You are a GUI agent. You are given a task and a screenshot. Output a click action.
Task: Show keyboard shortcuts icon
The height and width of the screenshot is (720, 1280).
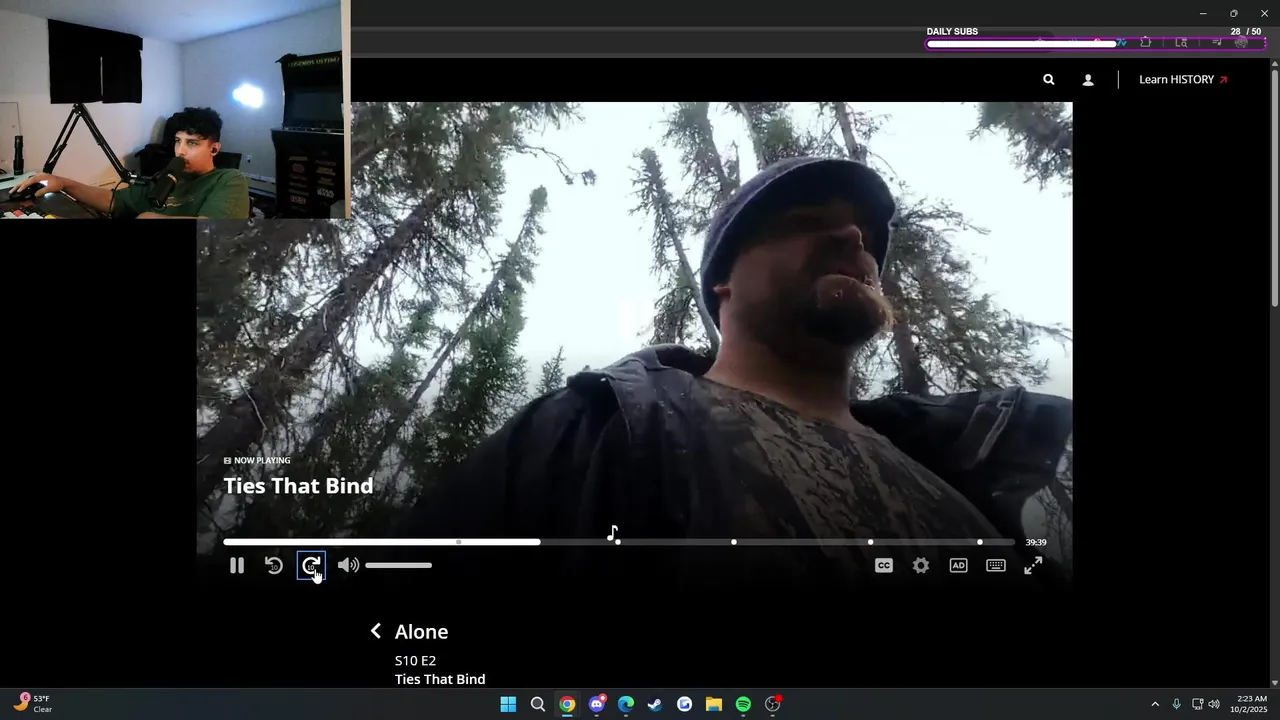[996, 566]
